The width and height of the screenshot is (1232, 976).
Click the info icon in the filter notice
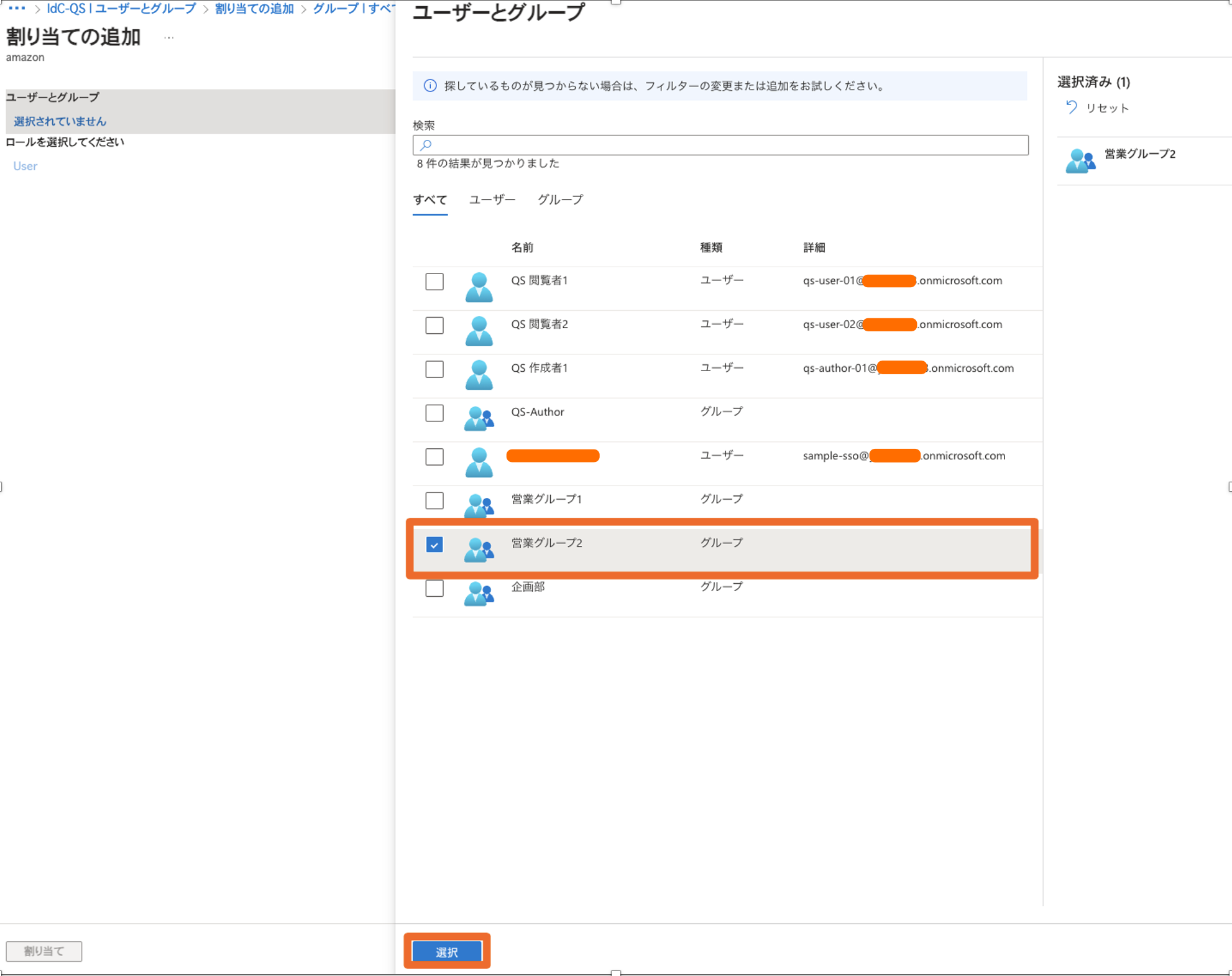(x=430, y=86)
